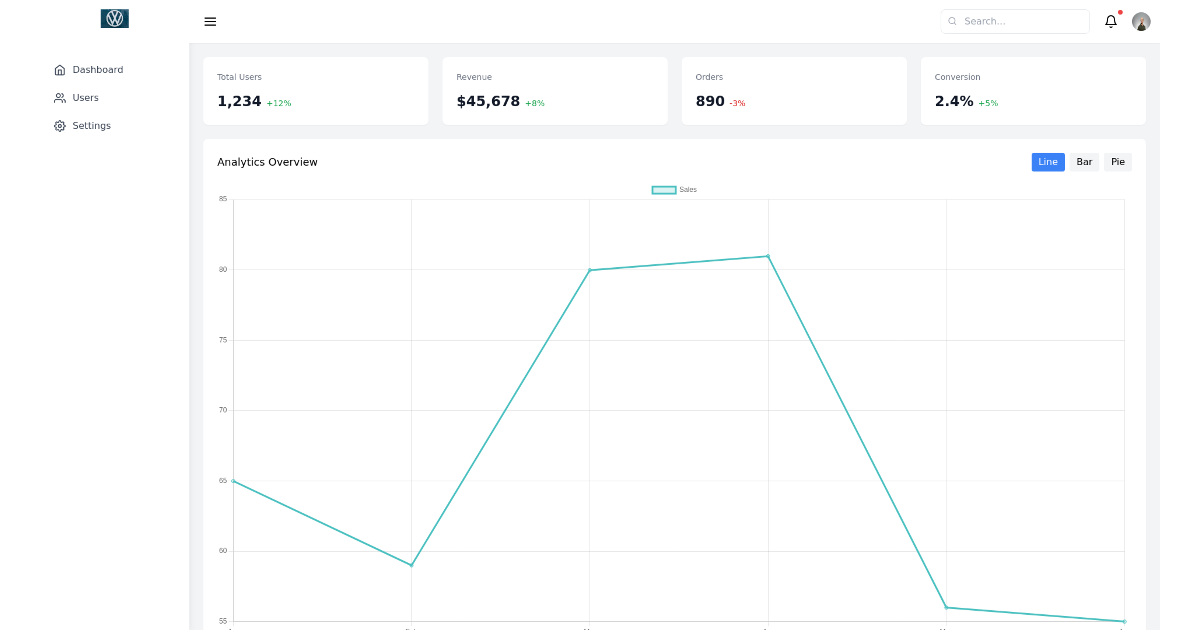Viewport: 1200px width, 630px height.
Task: Switch chart to Bar view
Action: click(1084, 161)
